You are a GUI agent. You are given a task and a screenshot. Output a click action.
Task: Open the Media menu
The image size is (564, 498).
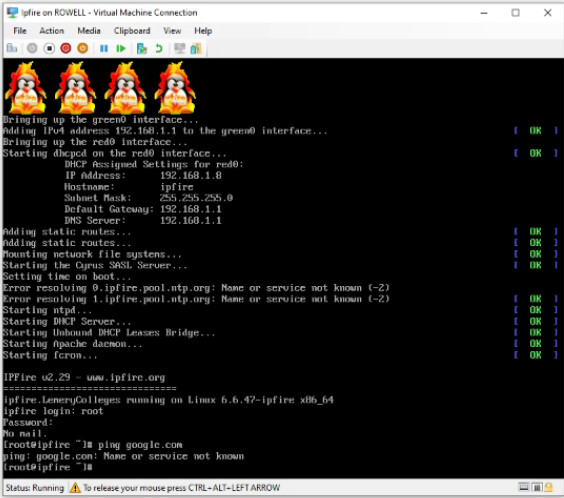pyautogui.click(x=89, y=31)
